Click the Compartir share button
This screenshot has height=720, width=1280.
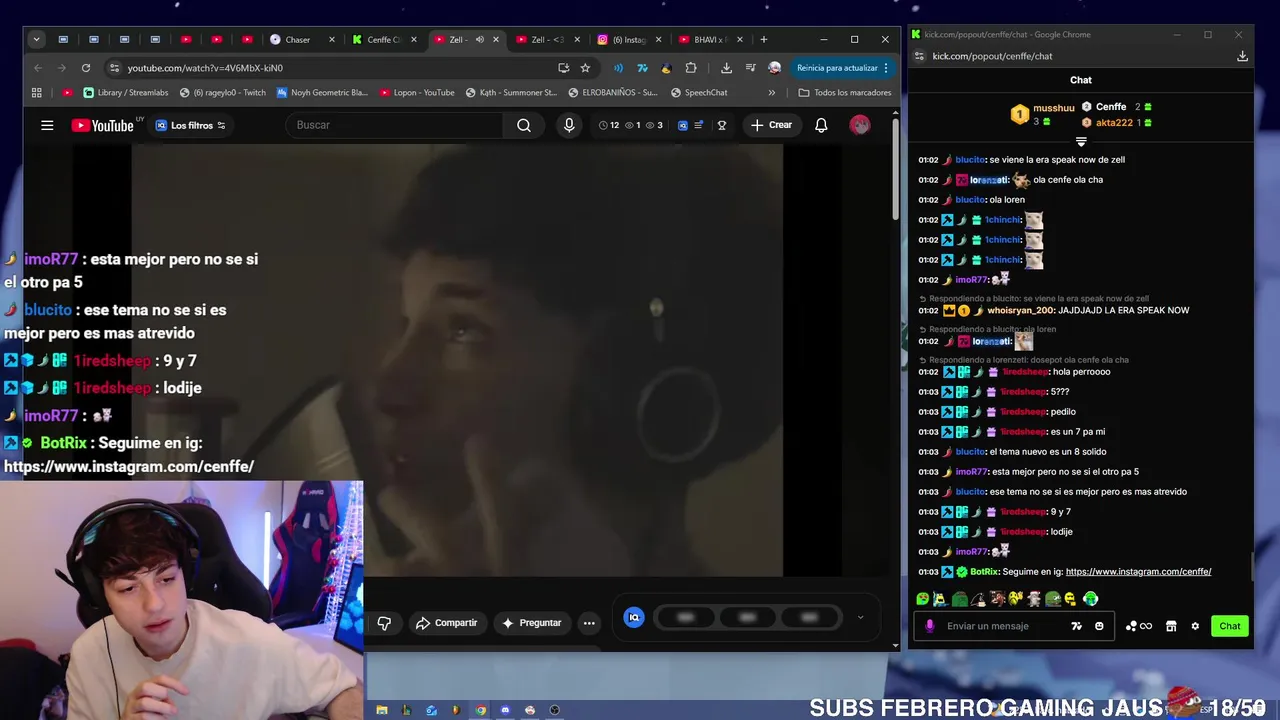click(446, 623)
